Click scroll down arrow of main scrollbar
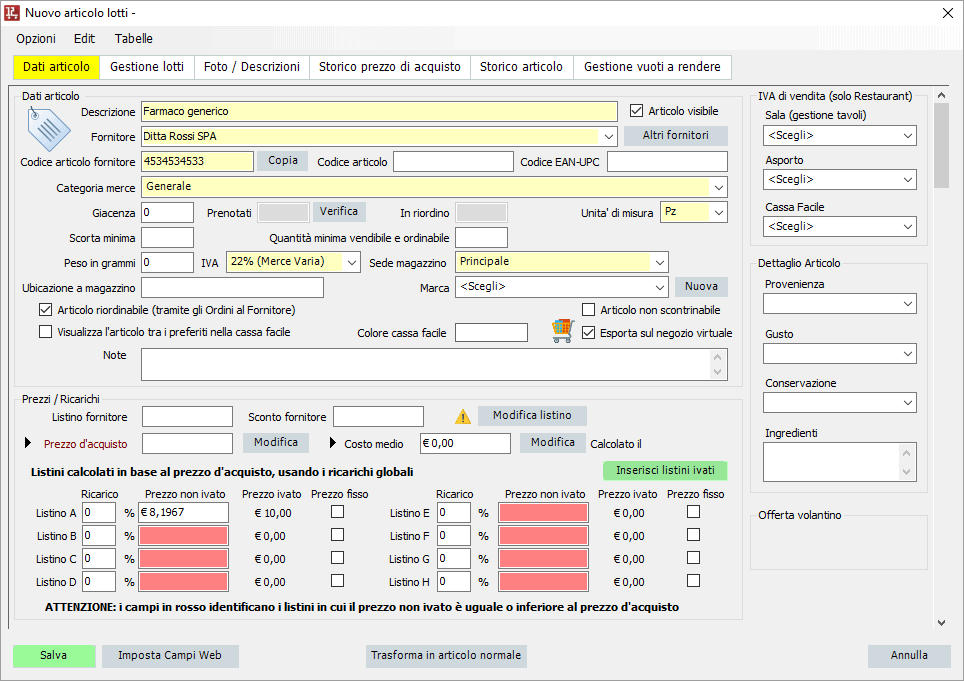 [x=941, y=623]
